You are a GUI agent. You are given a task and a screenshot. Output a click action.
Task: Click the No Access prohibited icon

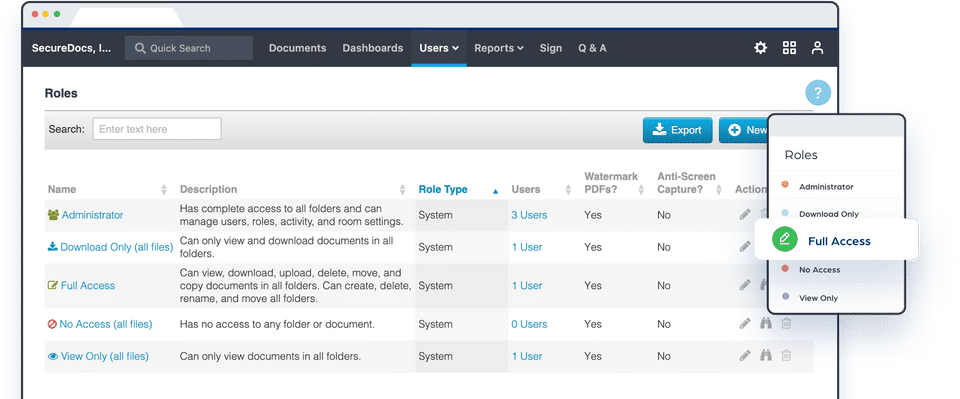52,324
